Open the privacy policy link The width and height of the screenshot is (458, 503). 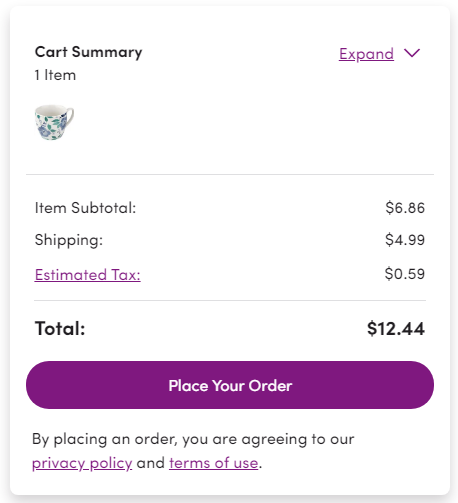coord(82,463)
